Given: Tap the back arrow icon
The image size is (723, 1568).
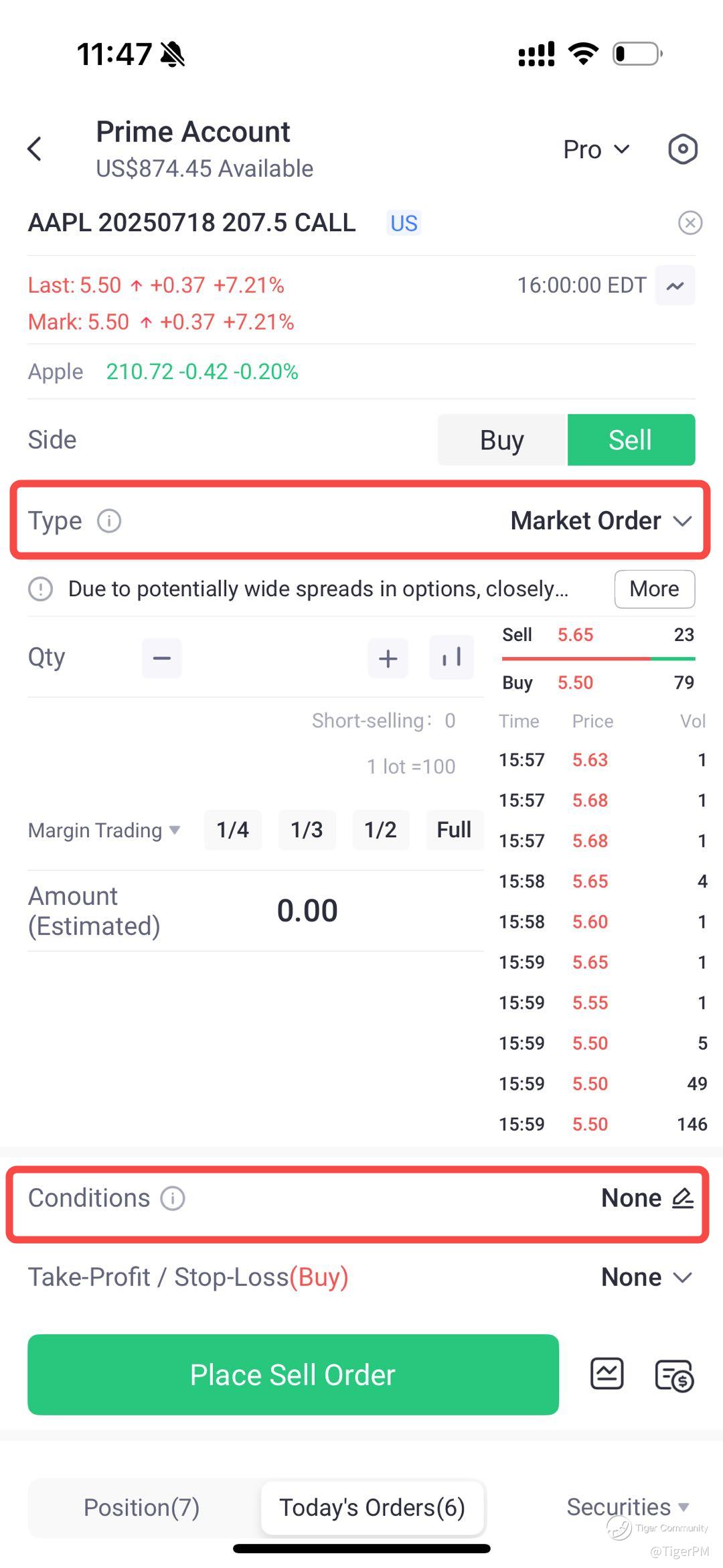Looking at the screenshot, I should click(x=35, y=149).
